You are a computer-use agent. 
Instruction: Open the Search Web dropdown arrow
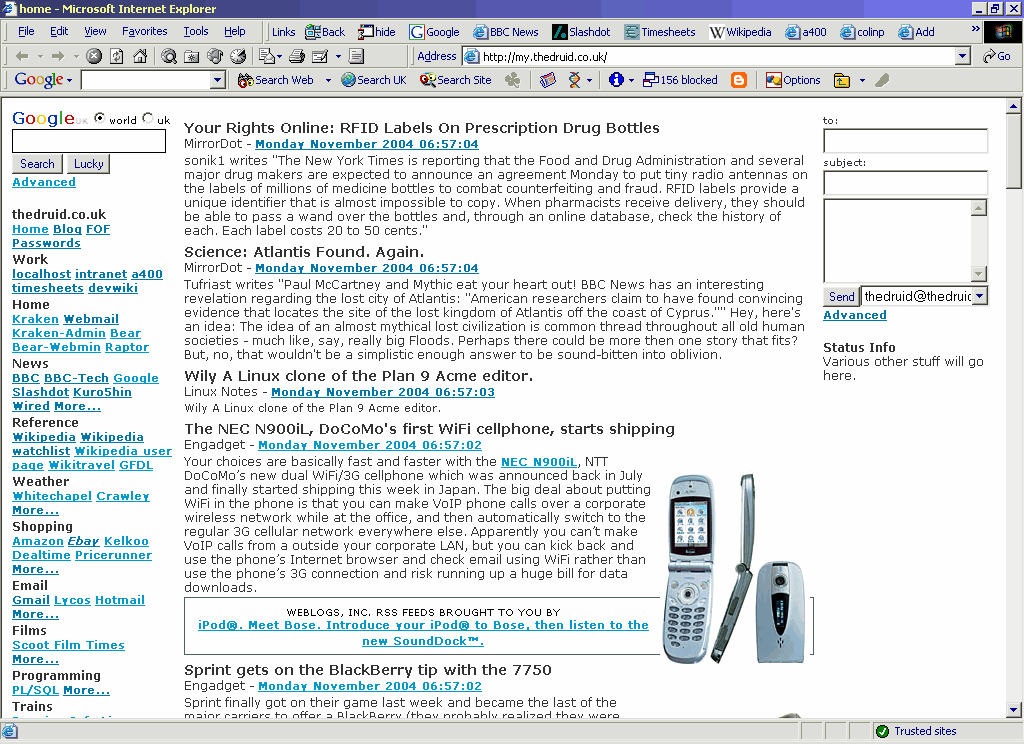click(x=328, y=80)
